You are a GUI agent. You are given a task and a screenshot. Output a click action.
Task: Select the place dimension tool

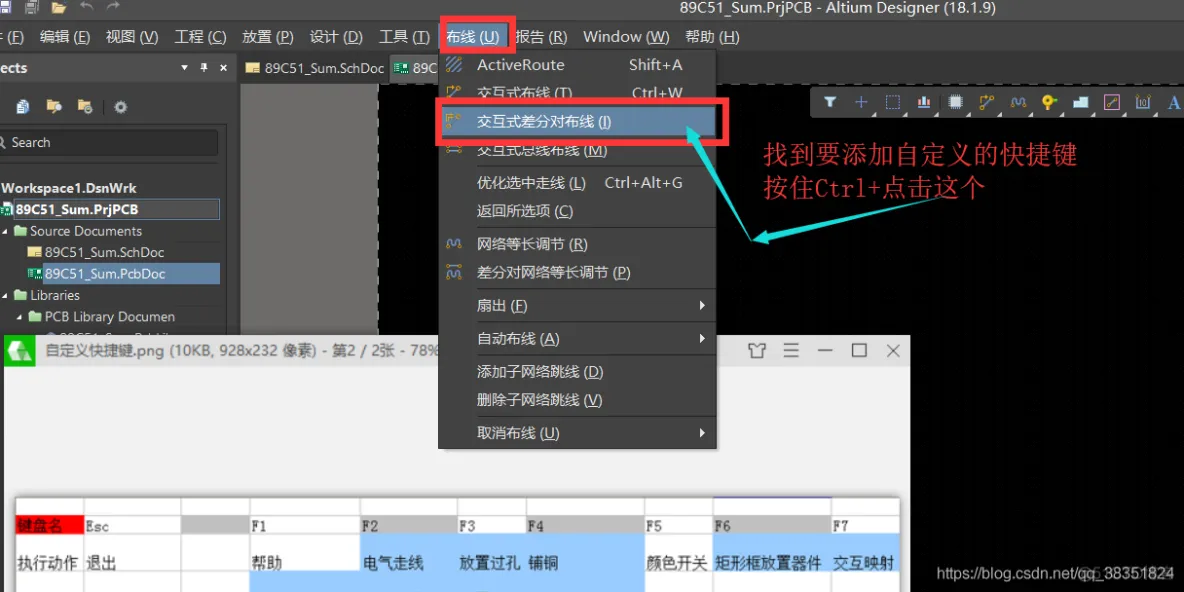pyautogui.click(x=1143, y=102)
